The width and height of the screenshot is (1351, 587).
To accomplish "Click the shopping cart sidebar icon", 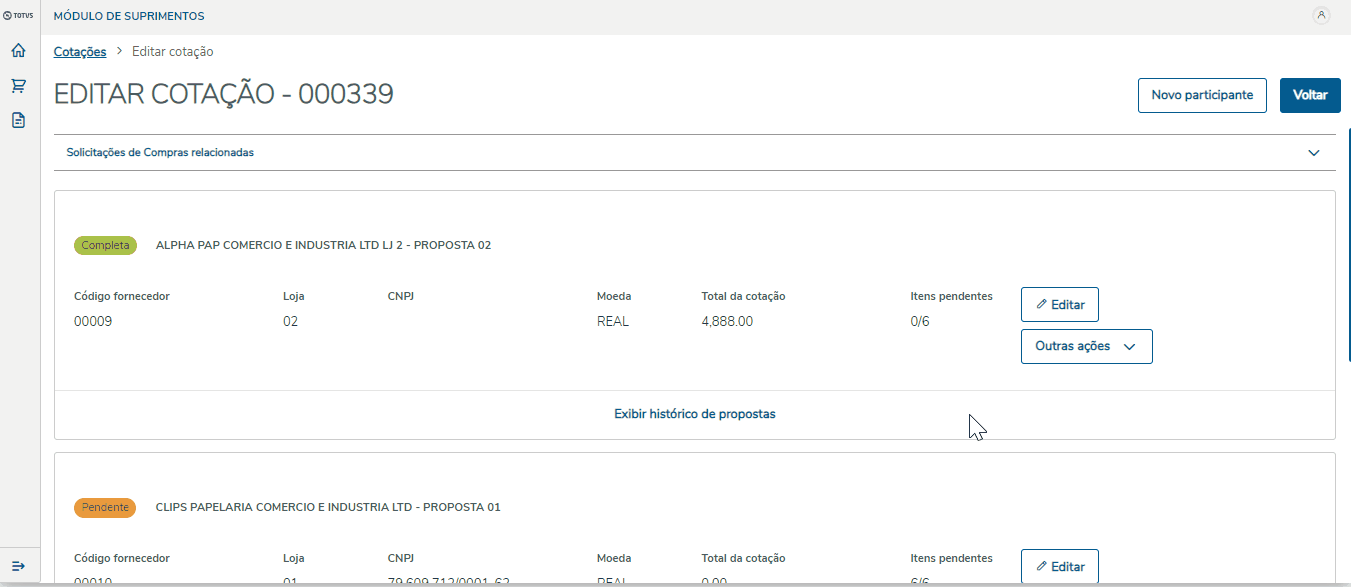I will pyautogui.click(x=18, y=86).
